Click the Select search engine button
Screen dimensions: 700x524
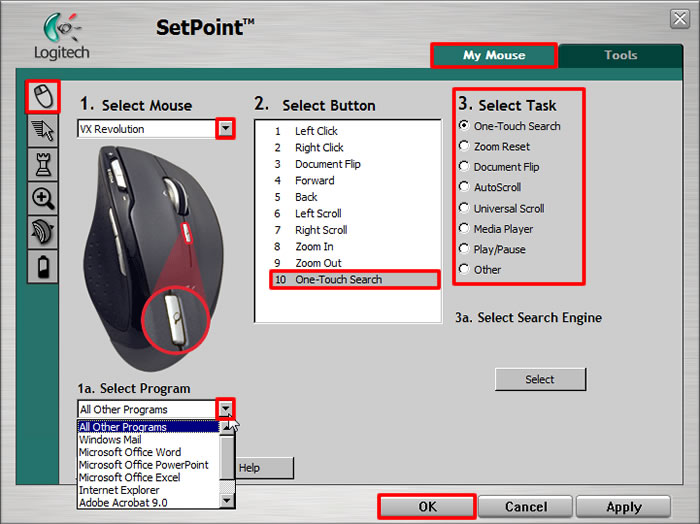540,379
